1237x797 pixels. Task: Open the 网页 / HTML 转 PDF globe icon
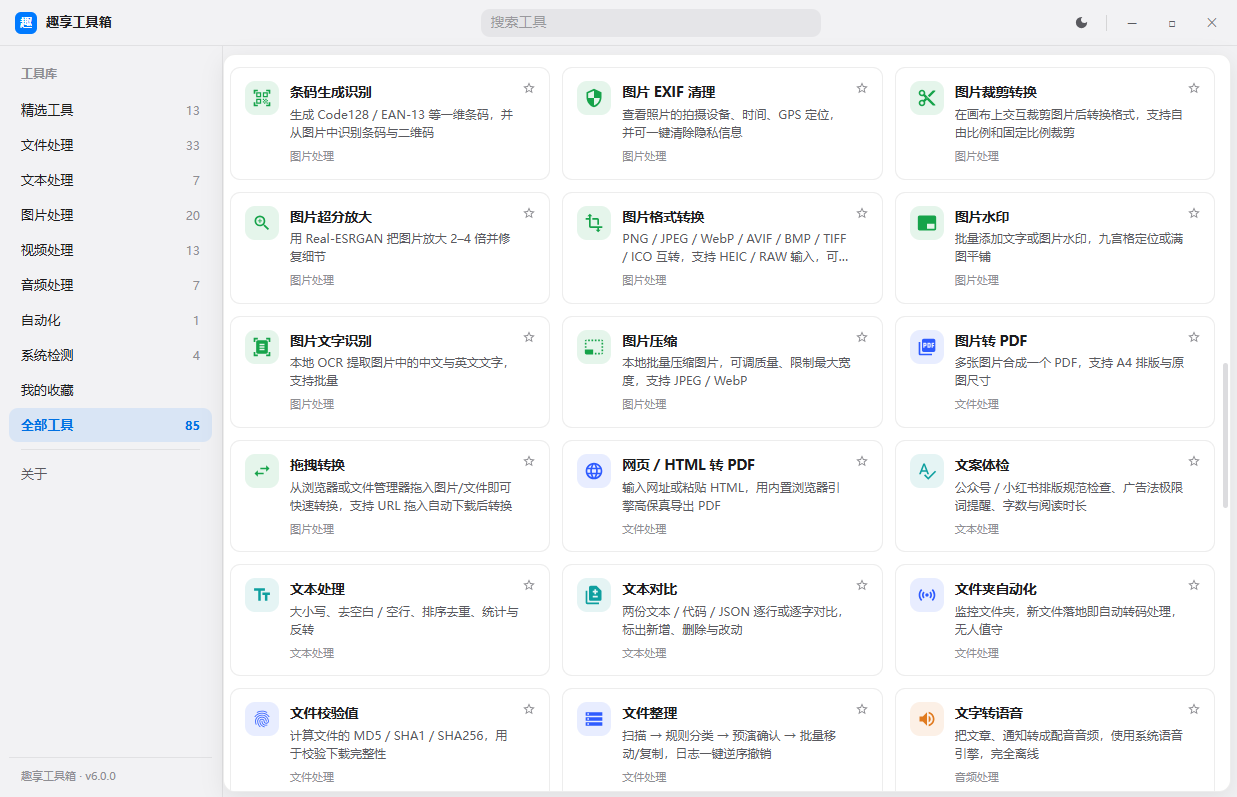pyautogui.click(x=594, y=471)
